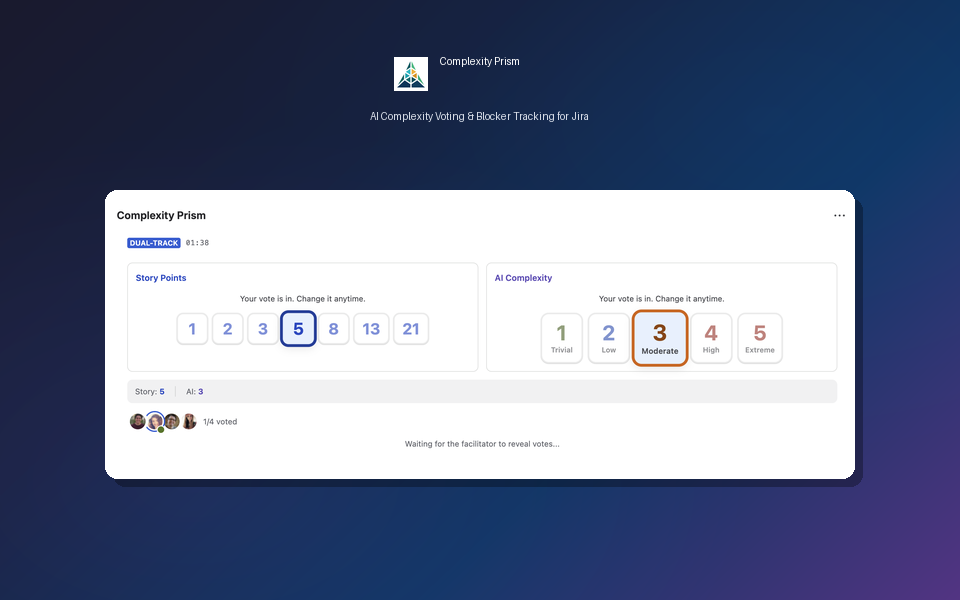Click the AI Complexity heading
Image resolution: width=960 pixels, height=600 pixels.
pos(523,278)
